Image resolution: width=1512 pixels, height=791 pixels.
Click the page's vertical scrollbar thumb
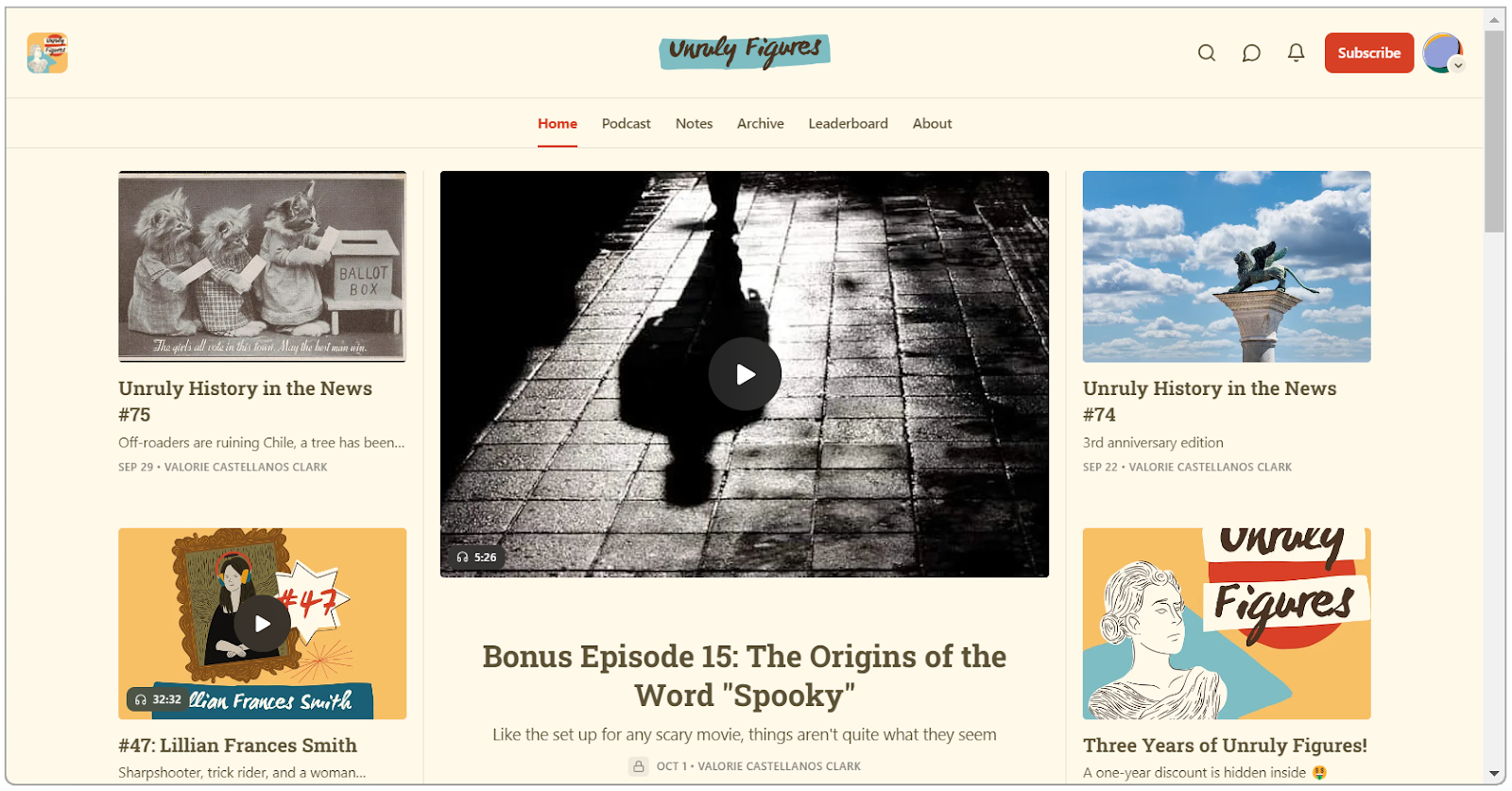1494,130
